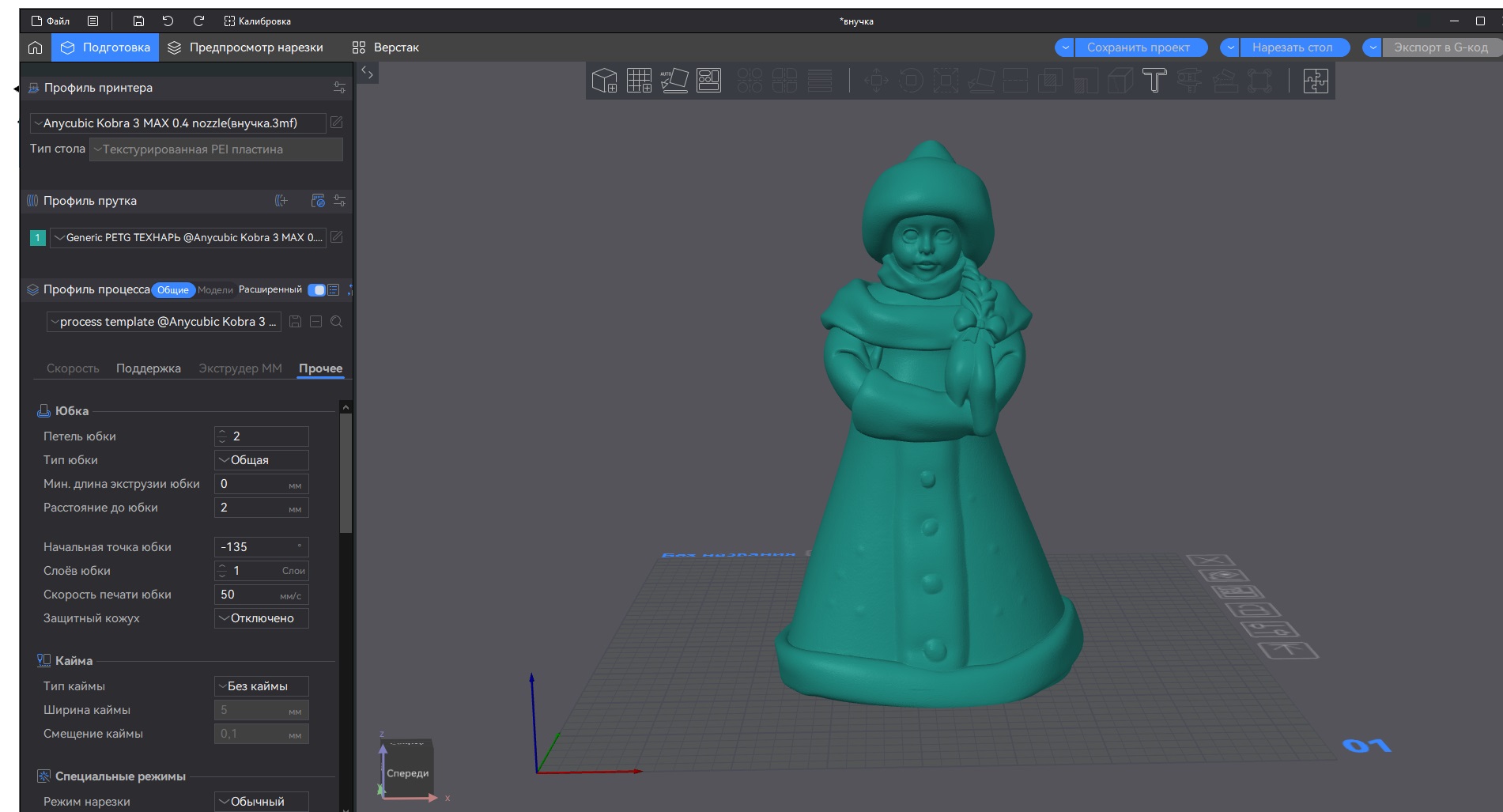Click the Auto orient icon

(x=674, y=81)
